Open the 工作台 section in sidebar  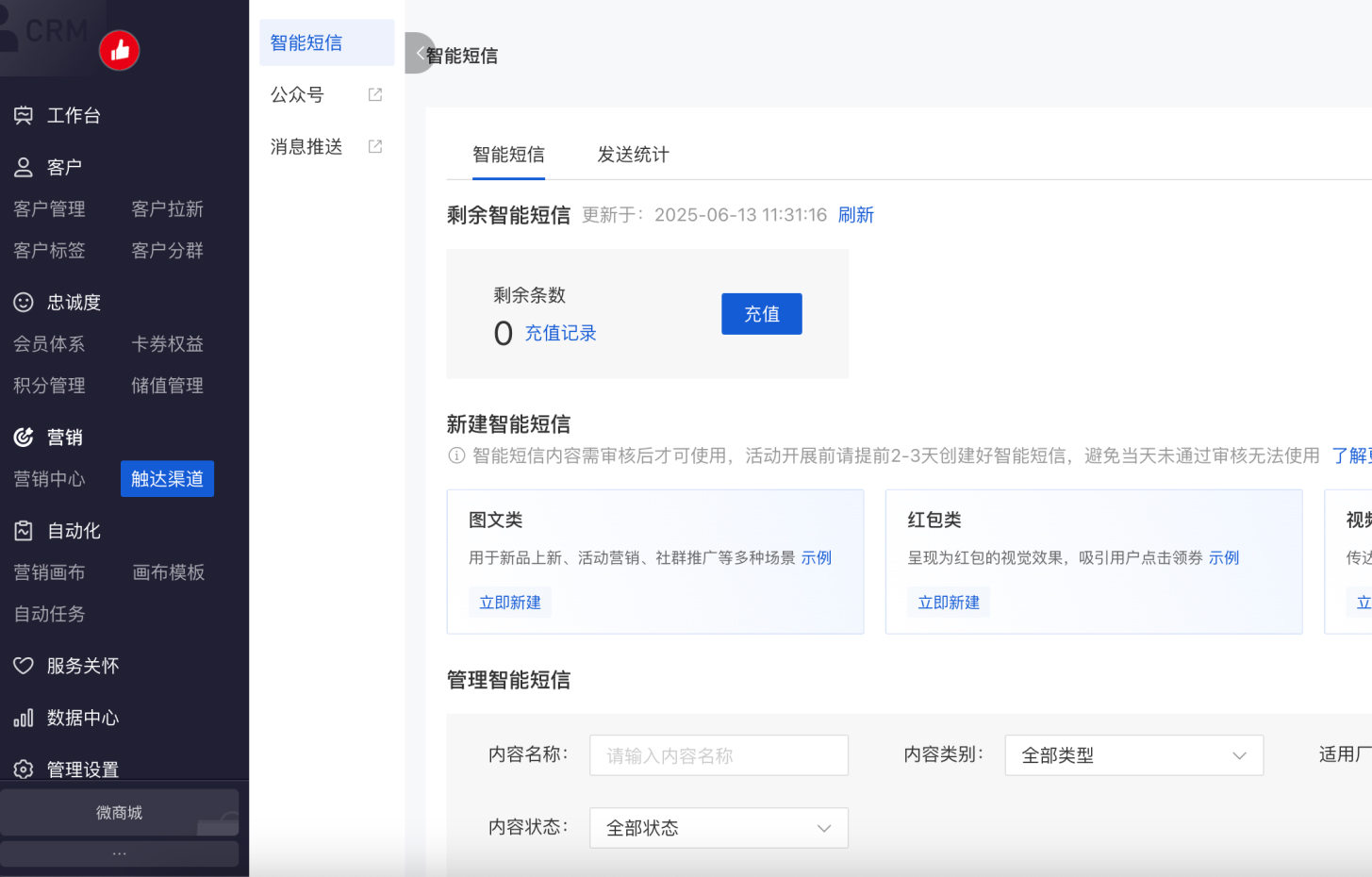point(24,114)
